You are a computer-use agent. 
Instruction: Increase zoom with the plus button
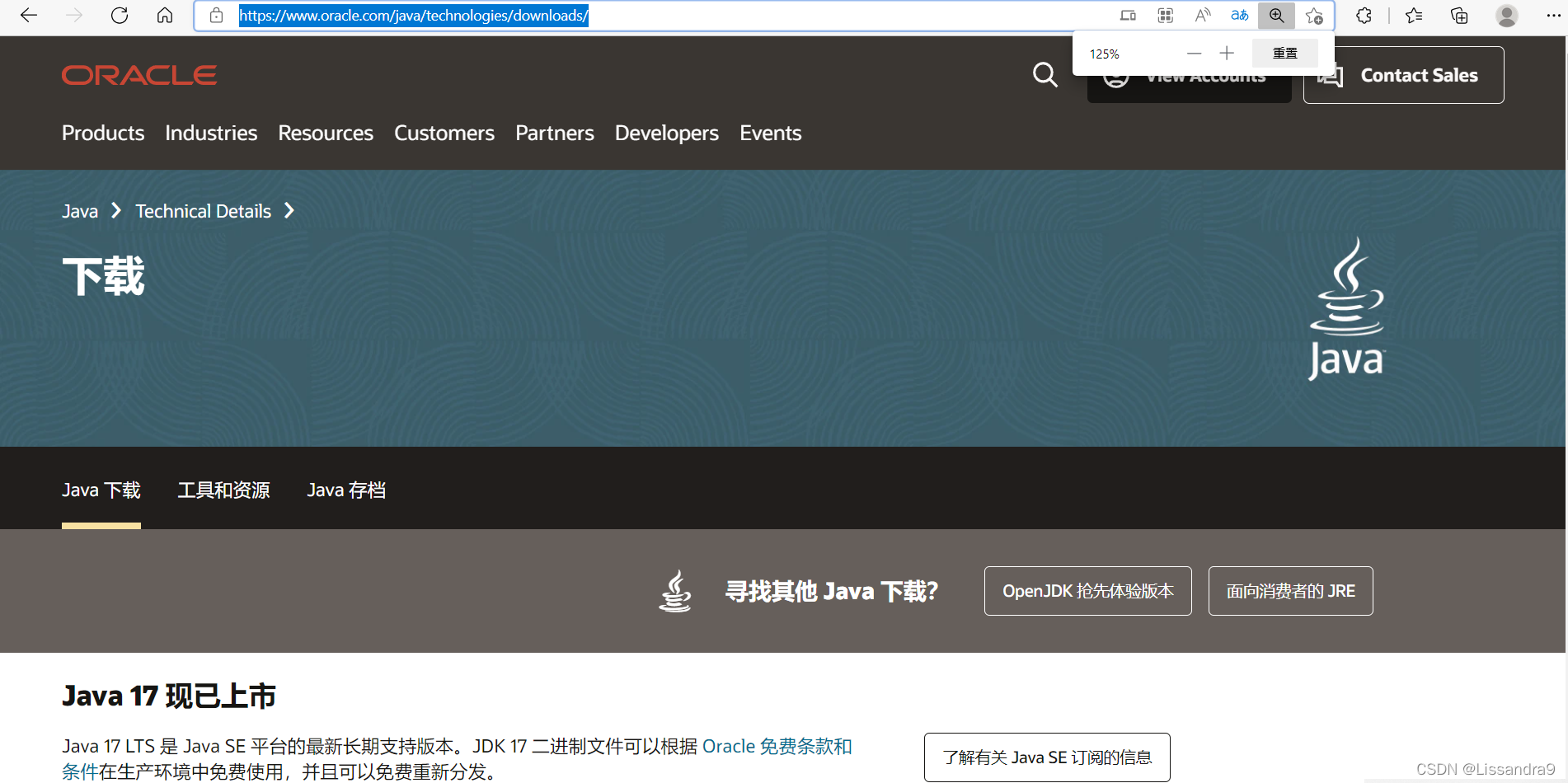[x=1227, y=54]
